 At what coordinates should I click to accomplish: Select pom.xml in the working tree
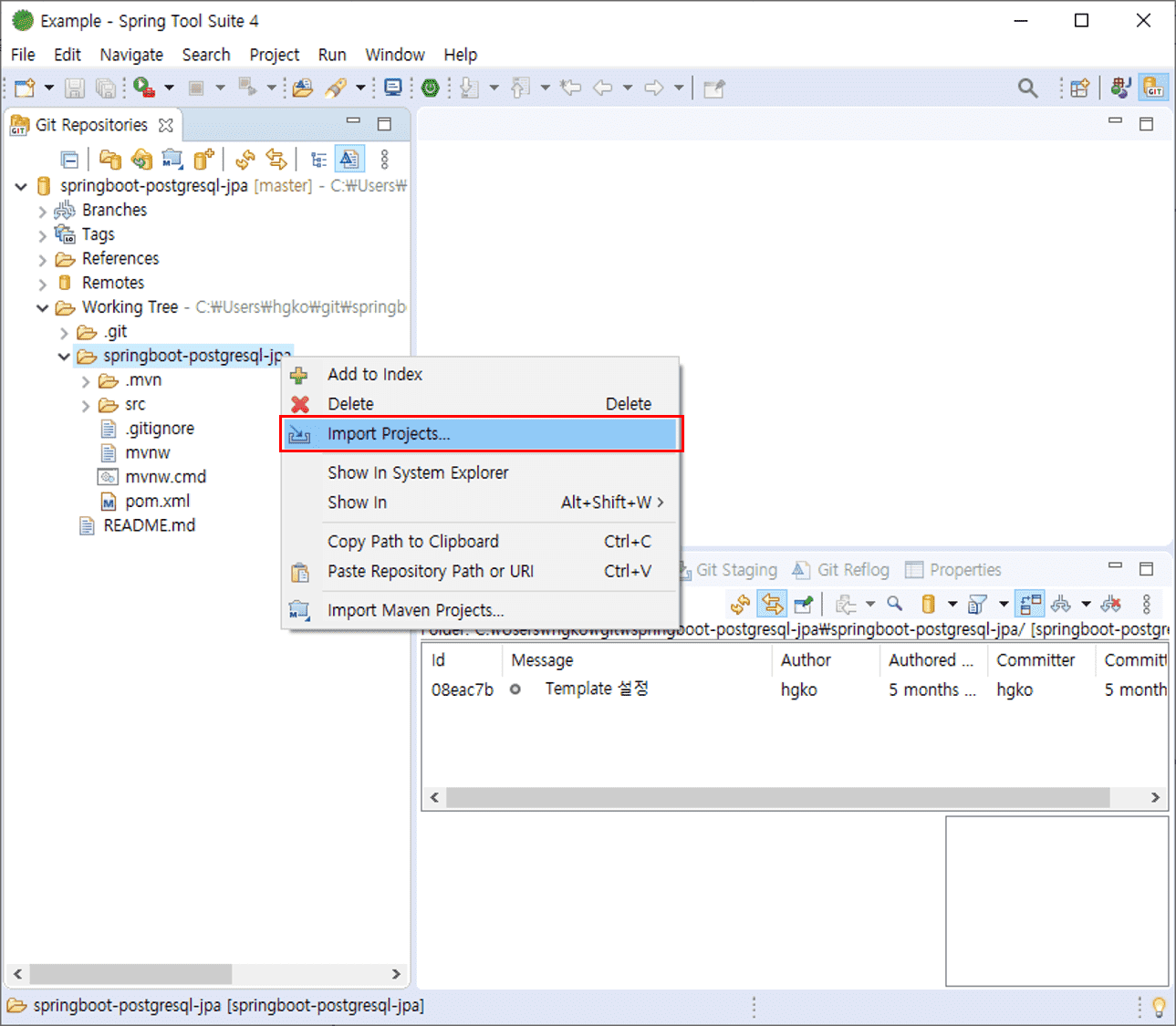click(157, 502)
